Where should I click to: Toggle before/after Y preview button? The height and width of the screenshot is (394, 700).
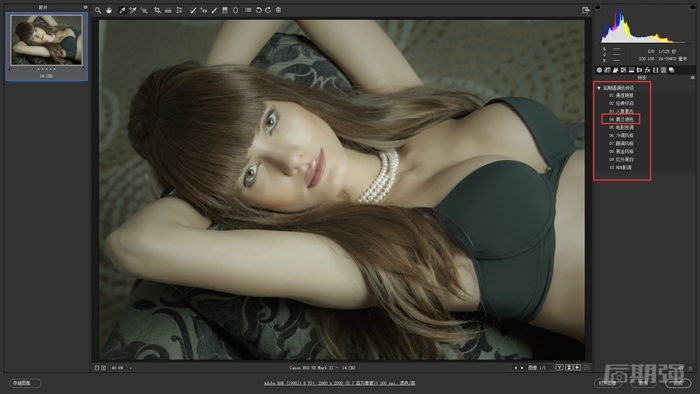tap(559, 368)
